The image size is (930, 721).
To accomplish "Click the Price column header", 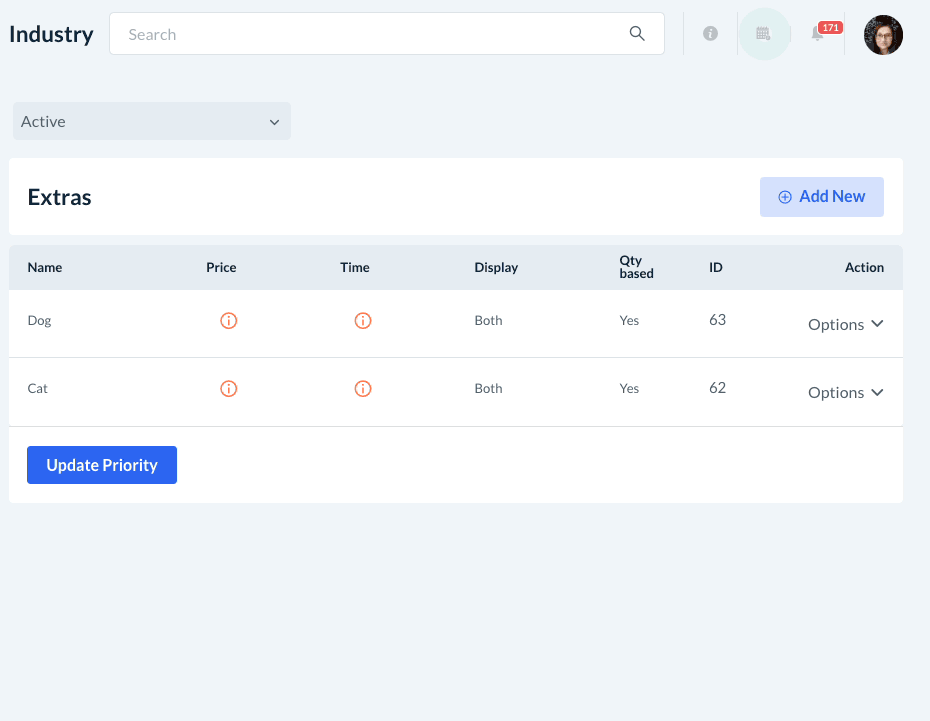I will pos(221,267).
